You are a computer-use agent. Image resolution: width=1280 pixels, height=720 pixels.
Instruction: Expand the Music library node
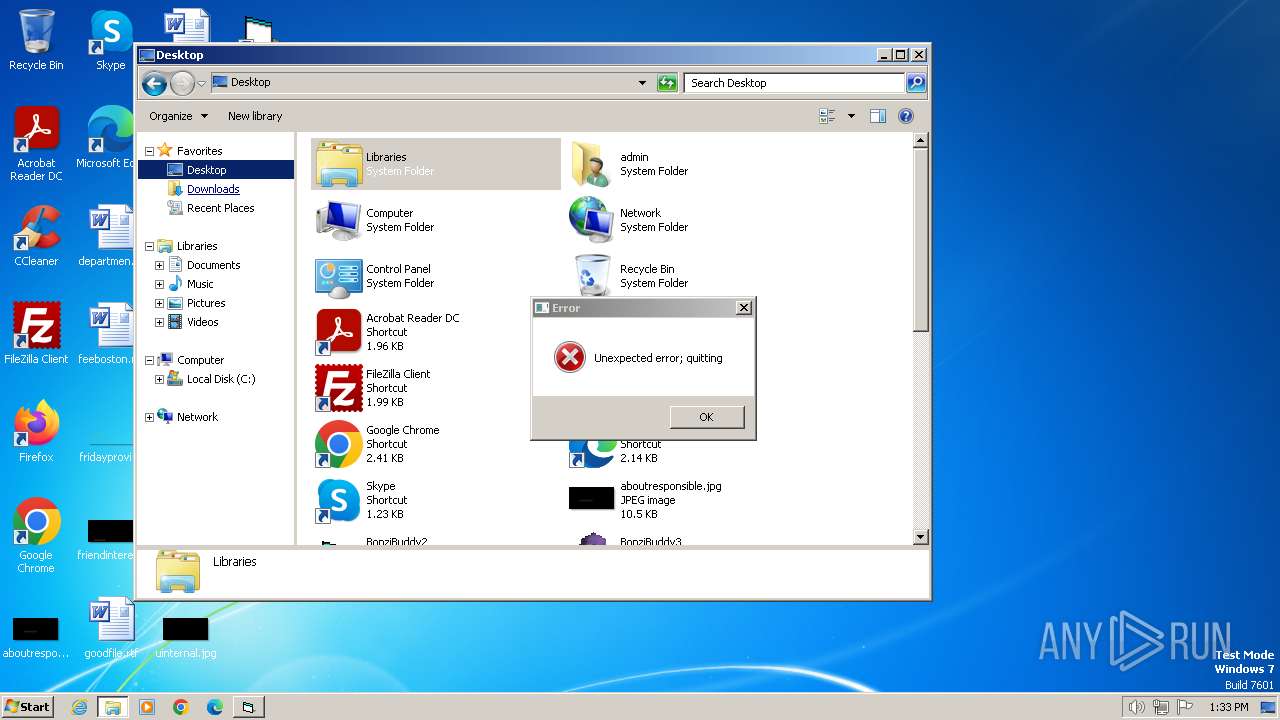pos(159,284)
